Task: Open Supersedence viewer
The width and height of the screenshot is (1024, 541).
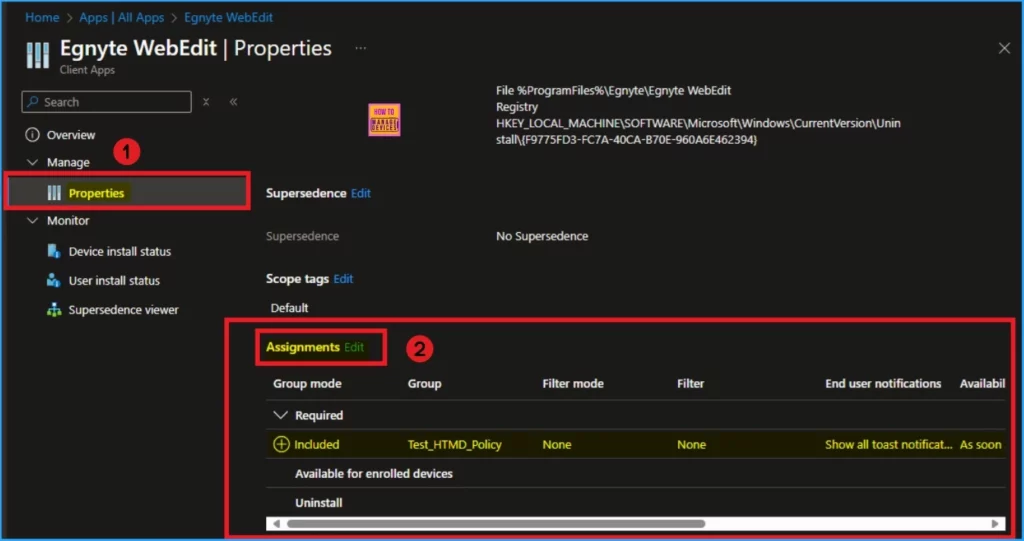Action: coord(123,310)
